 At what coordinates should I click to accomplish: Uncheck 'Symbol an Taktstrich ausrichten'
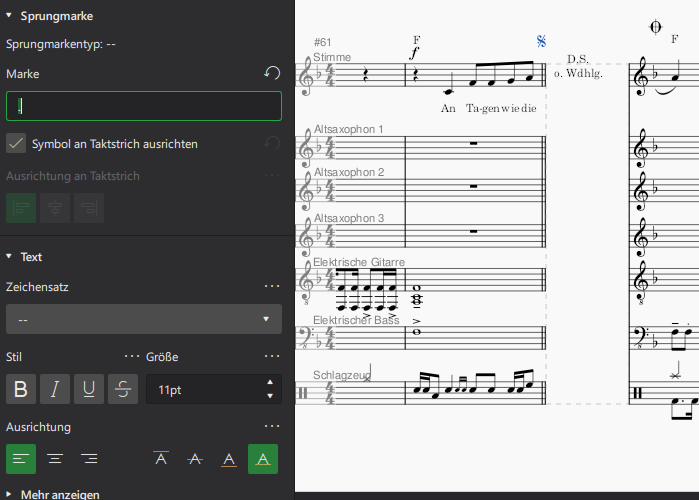coord(16,143)
